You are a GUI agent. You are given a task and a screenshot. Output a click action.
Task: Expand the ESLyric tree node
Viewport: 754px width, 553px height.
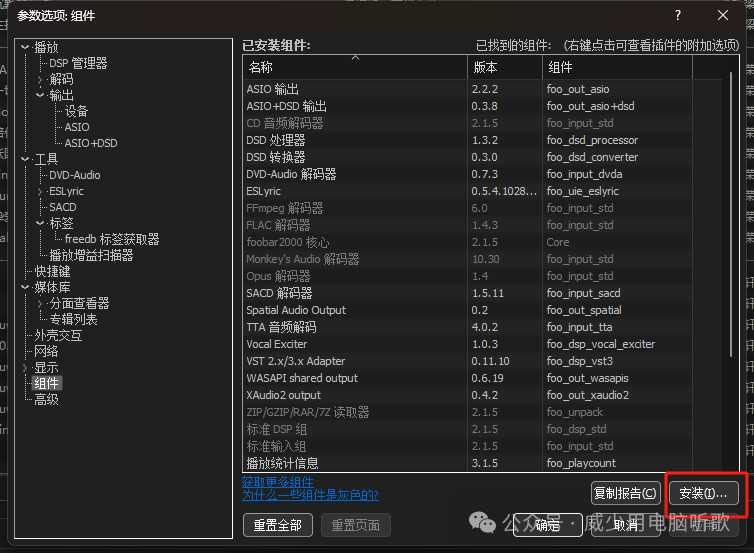(40, 191)
